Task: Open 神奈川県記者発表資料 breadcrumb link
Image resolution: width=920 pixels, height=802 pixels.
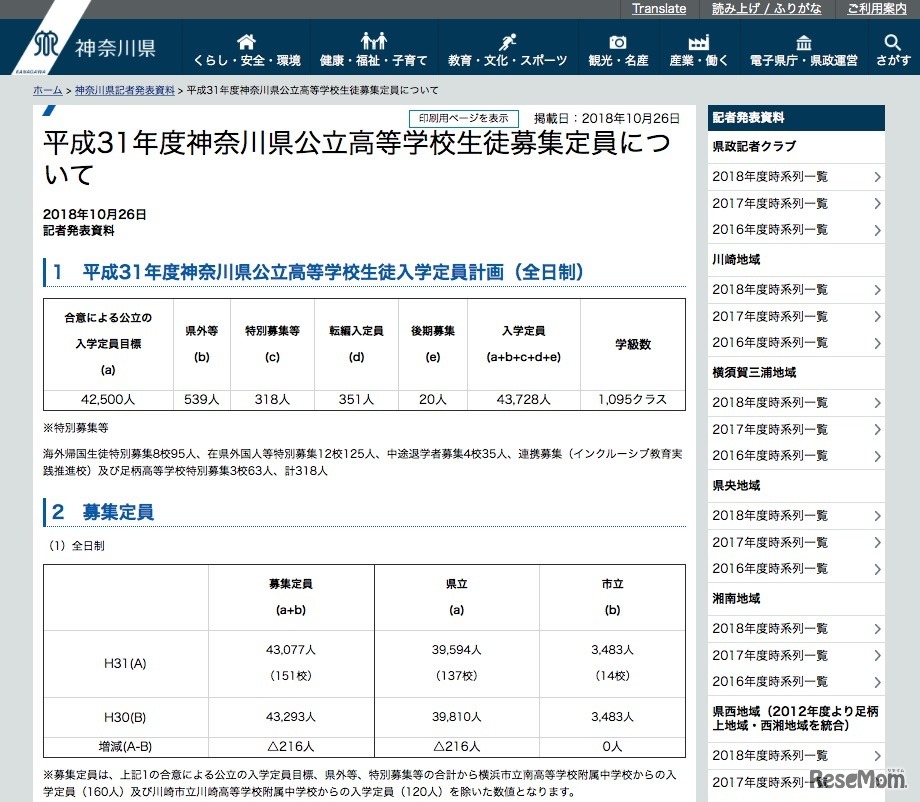Action: 124,90
